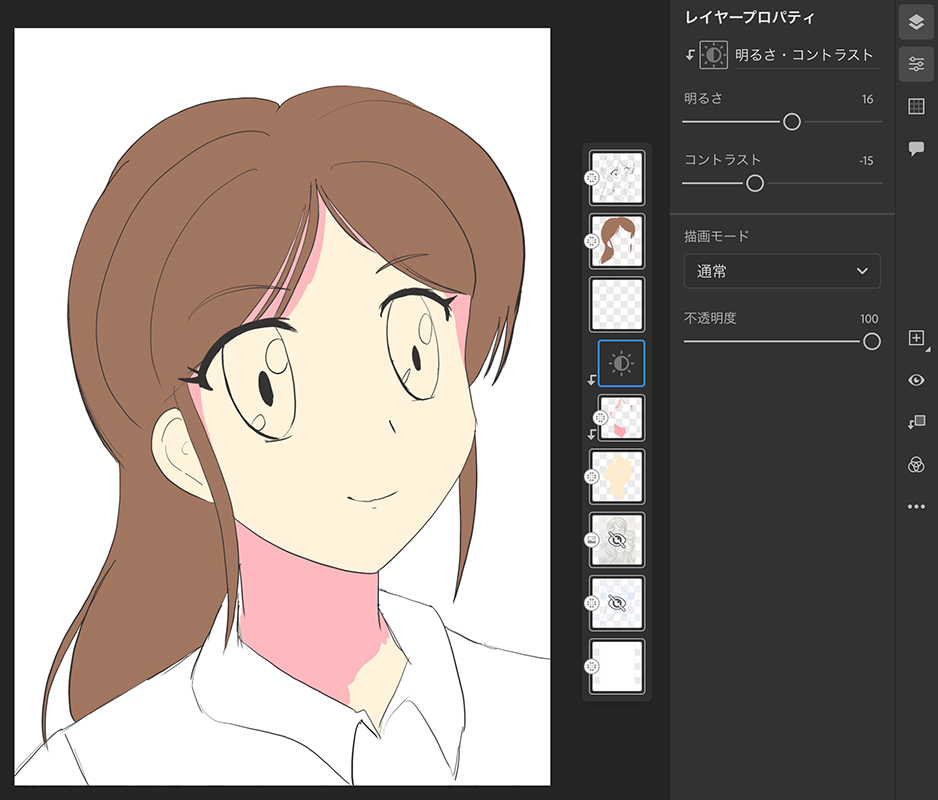Click the 明るさ brightness slider handle

tap(791, 122)
